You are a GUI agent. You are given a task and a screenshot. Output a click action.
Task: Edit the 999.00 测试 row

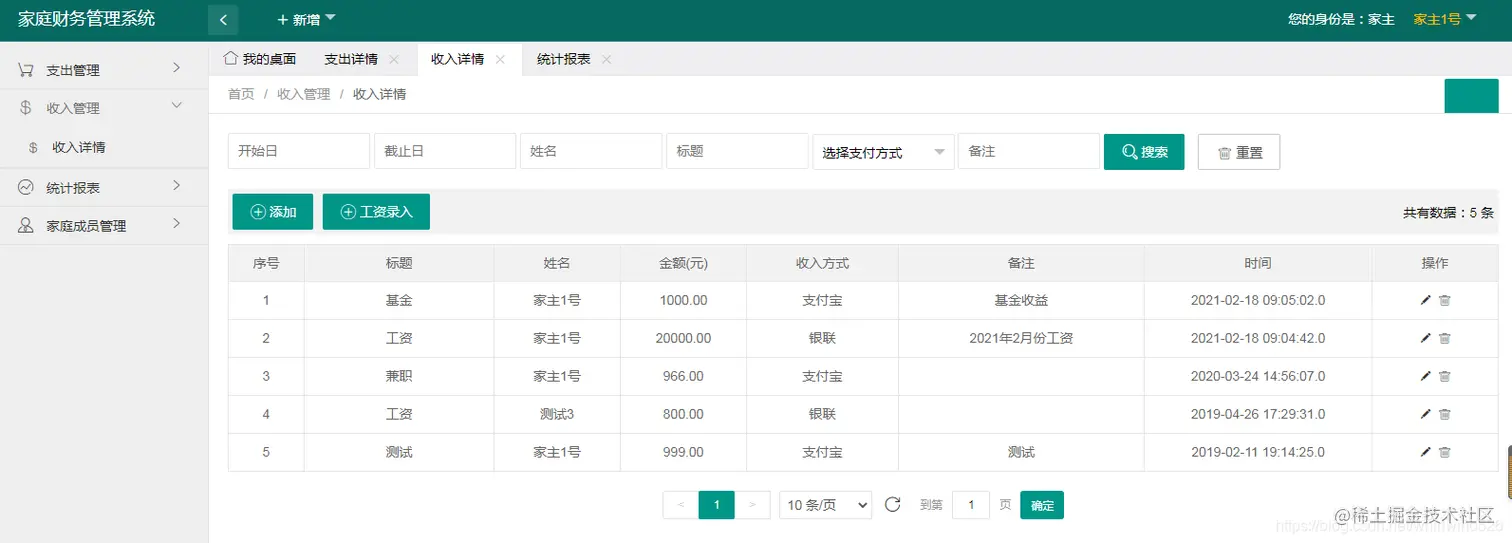(1426, 452)
